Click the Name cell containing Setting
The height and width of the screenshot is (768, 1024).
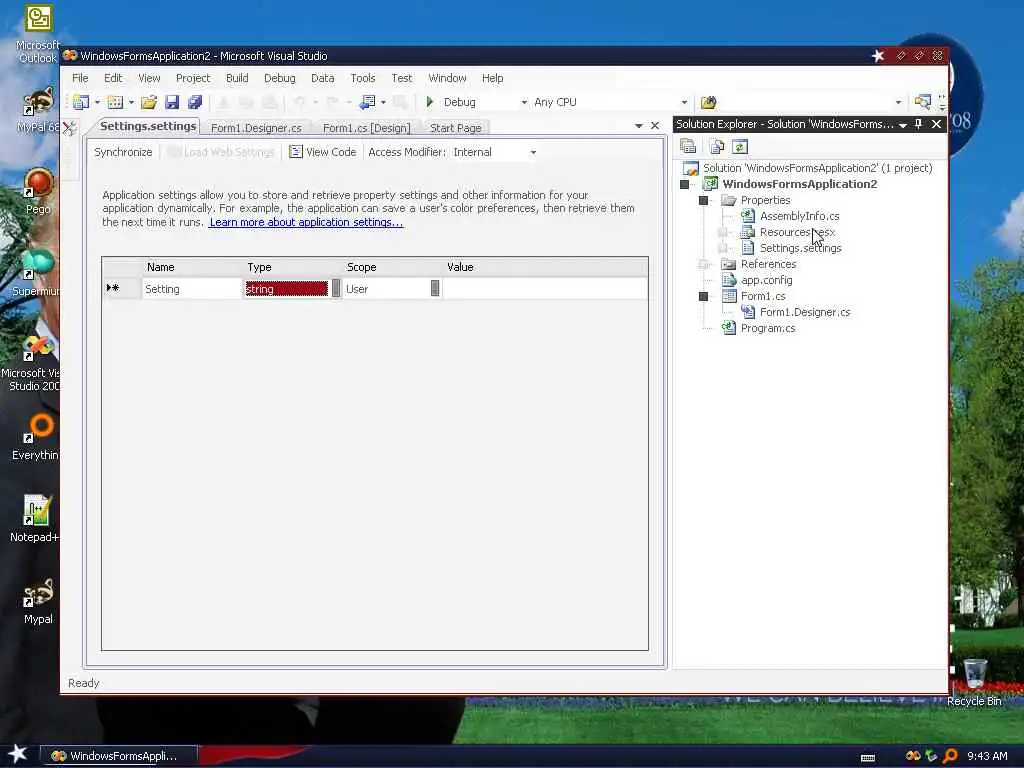pos(191,289)
